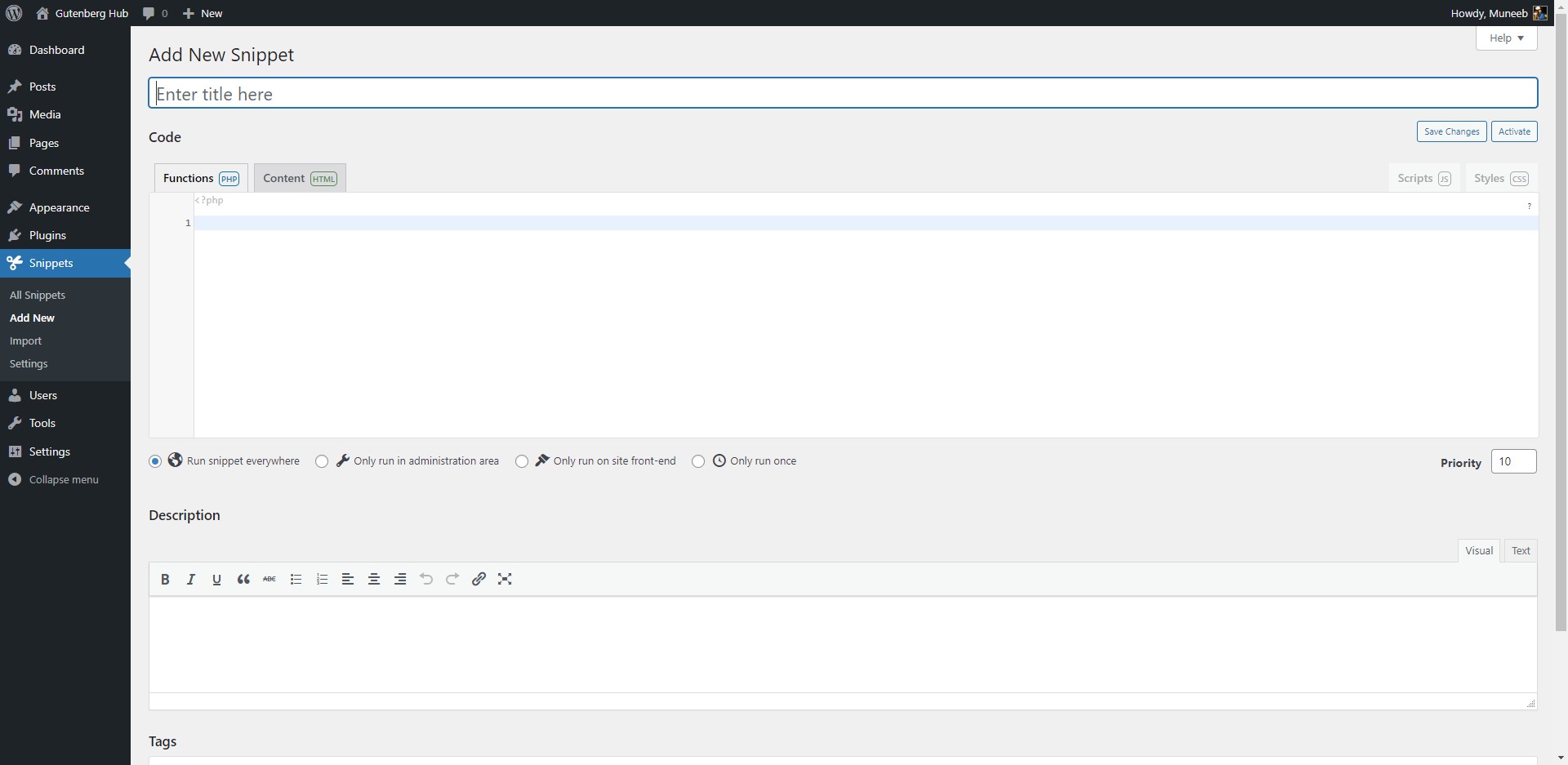
Task: Activate the snippet
Action: [x=1514, y=131]
